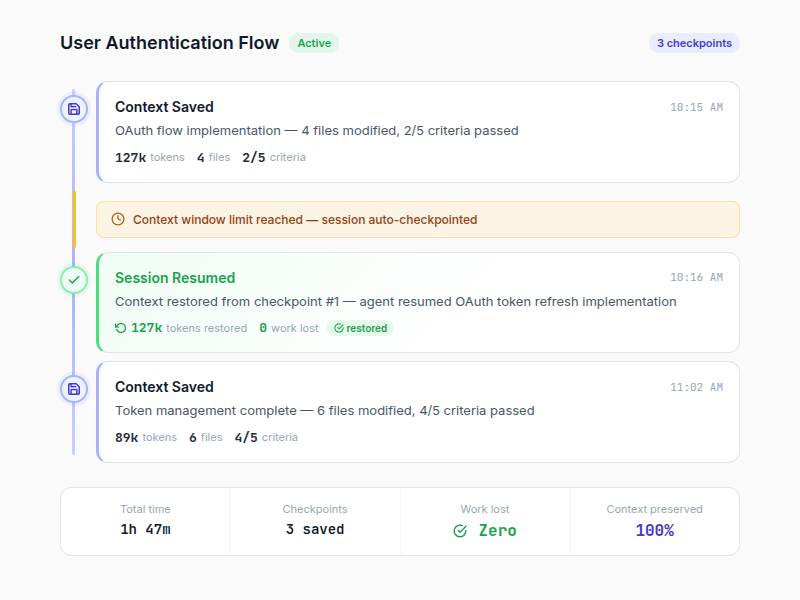Viewport: 800px width, 600px height.
Task: Click the Total time 1h 47m stat card
Action: [145, 521]
